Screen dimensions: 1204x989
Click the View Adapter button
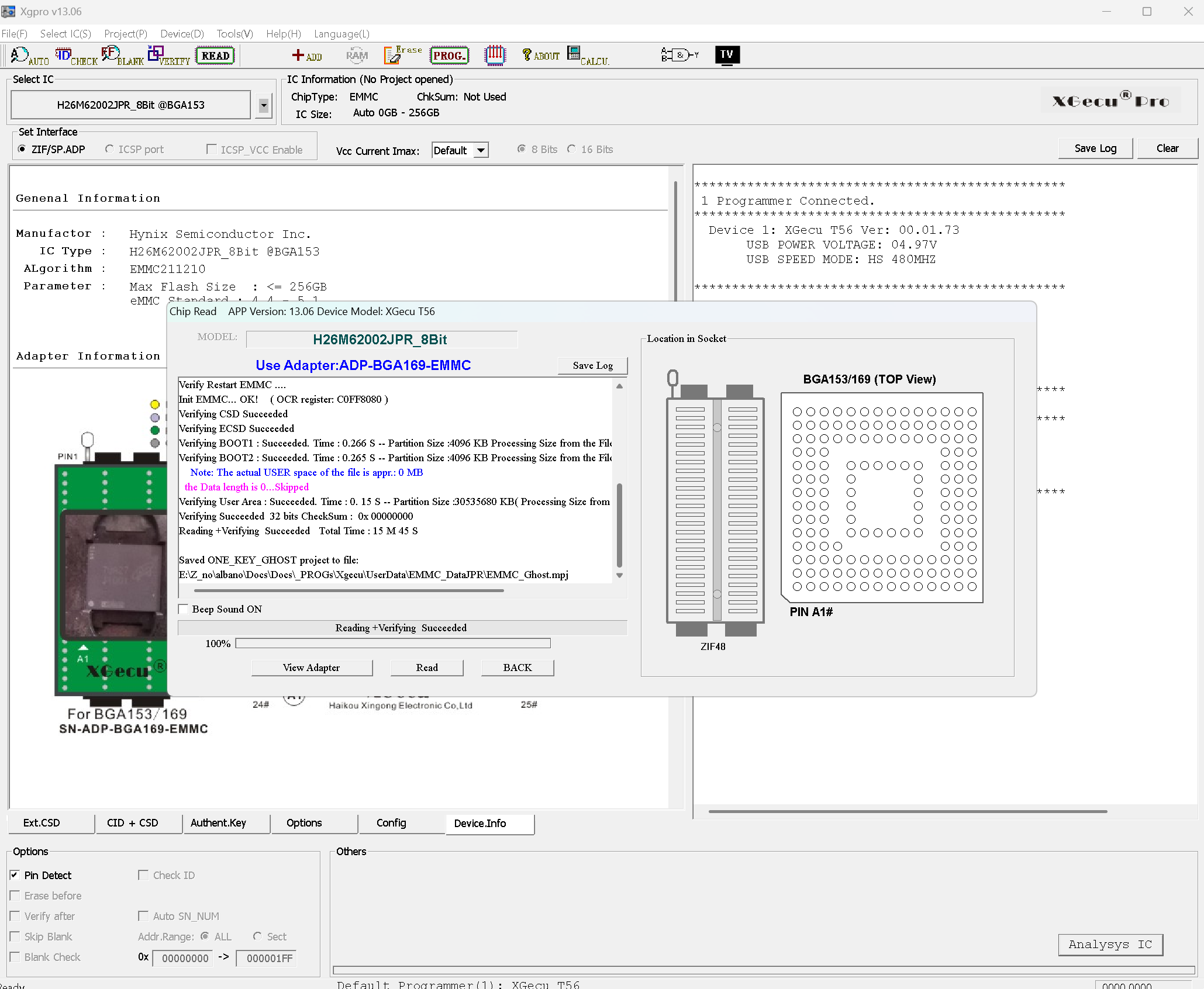(311, 668)
